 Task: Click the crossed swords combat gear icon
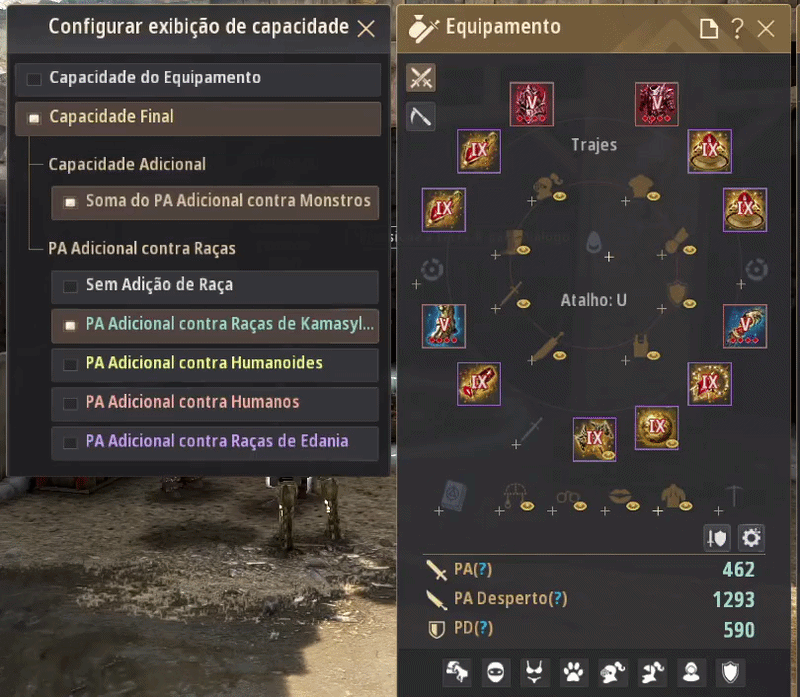click(421, 78)
